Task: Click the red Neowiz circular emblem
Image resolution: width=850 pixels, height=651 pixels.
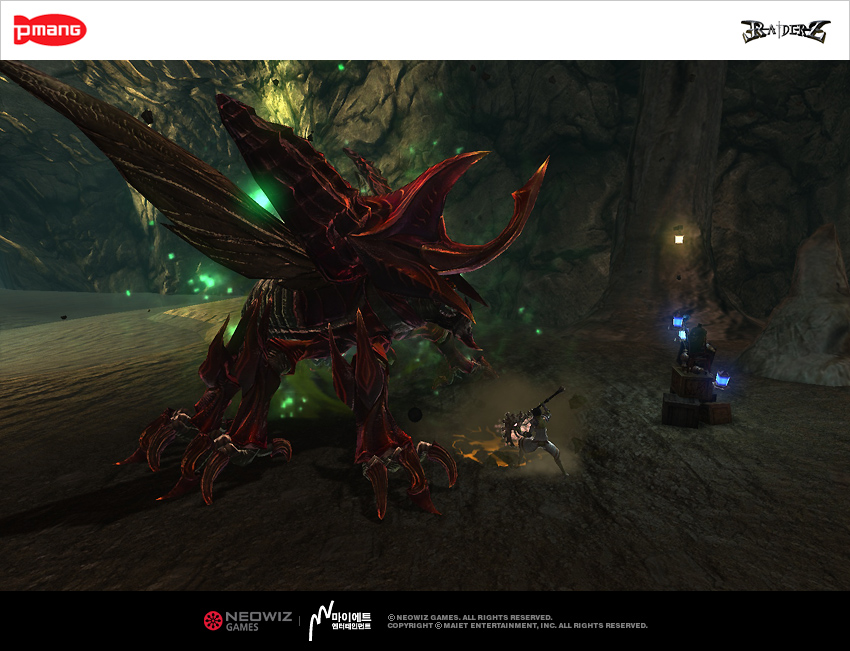Action: (212, 620)
